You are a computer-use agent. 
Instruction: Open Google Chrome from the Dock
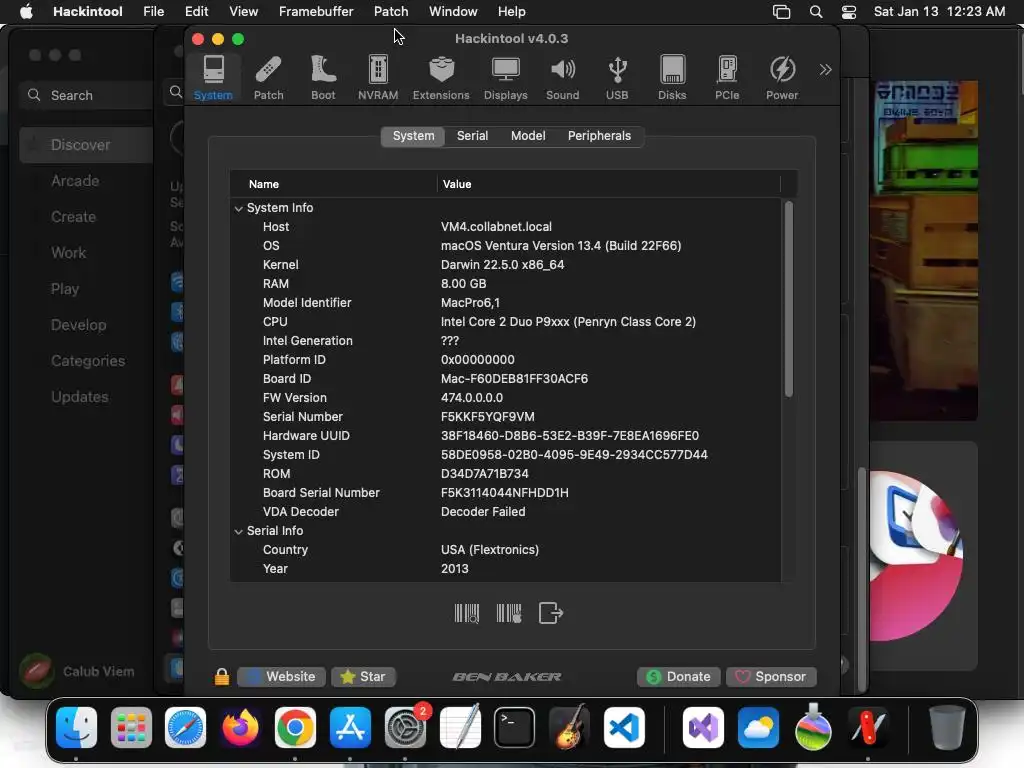point(295,728)
